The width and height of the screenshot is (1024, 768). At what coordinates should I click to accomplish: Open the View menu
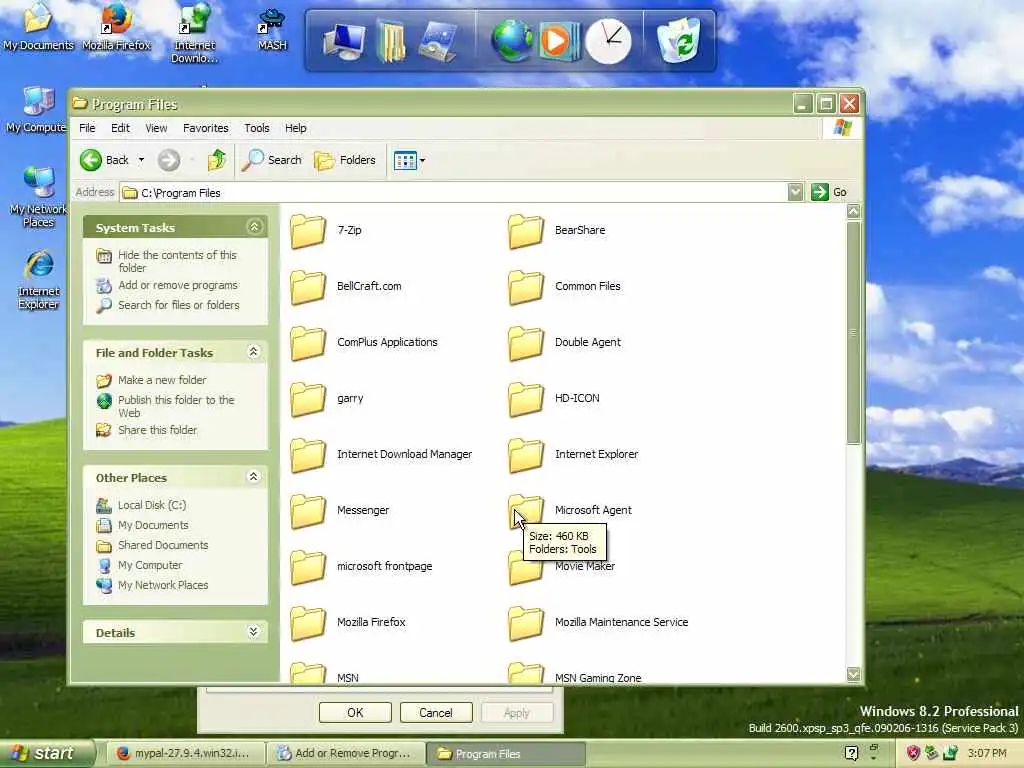[x=156, y=128]
